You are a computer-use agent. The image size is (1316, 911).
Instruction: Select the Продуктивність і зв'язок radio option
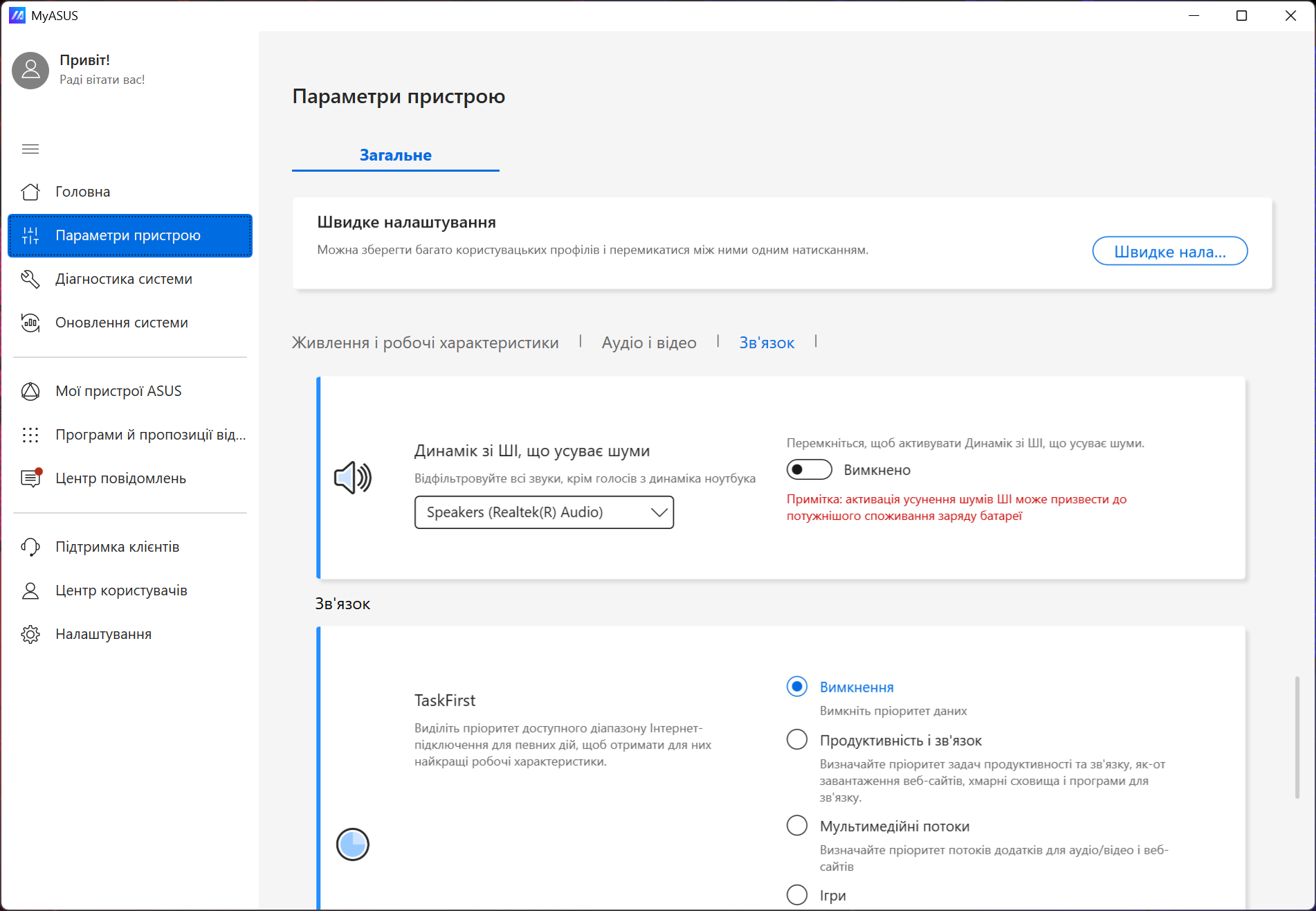[x=797, y=739]
